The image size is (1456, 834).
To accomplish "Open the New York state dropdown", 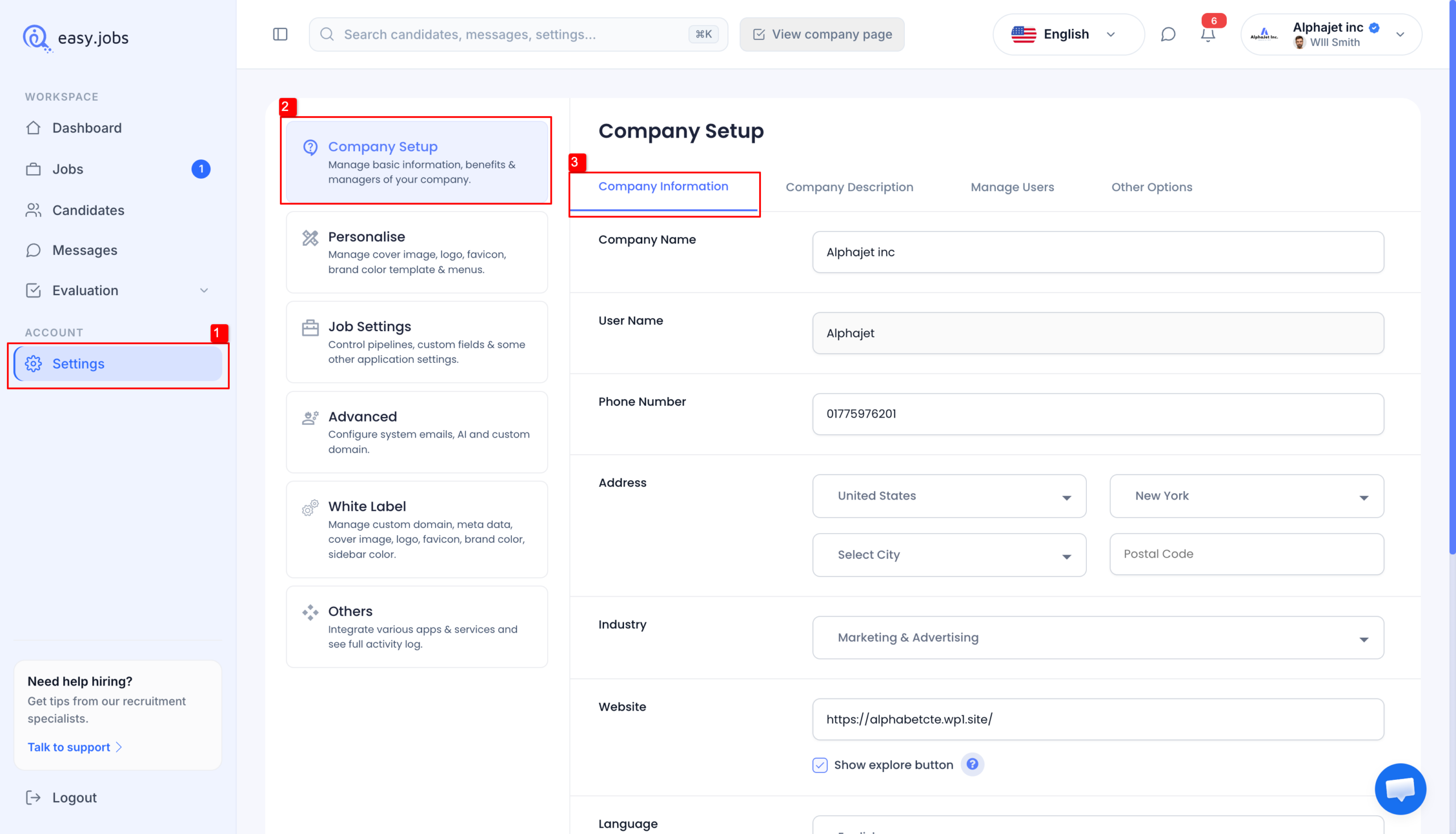I will click(1247, 496).
